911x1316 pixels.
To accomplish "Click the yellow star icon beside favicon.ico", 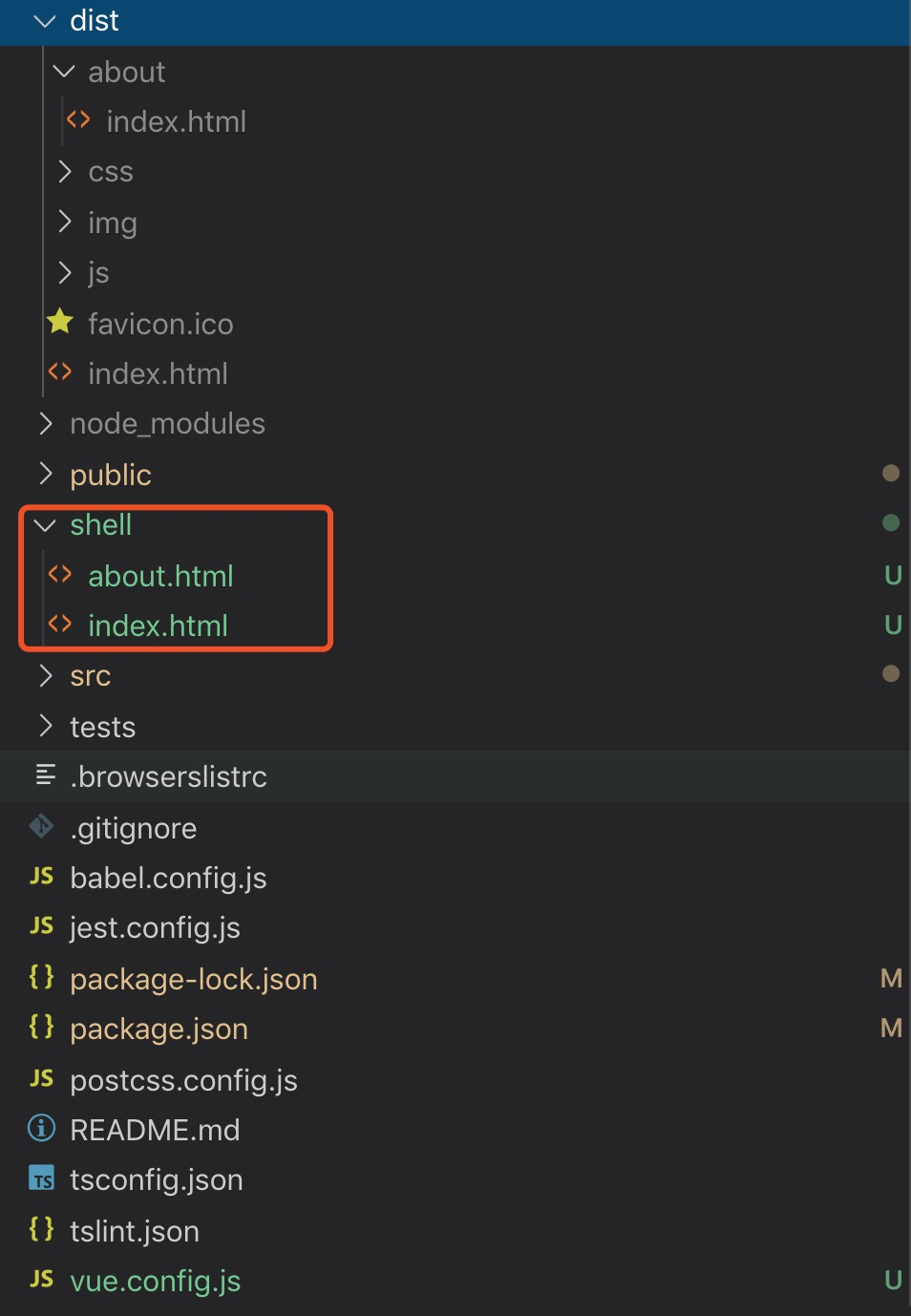I will (60, 322).
